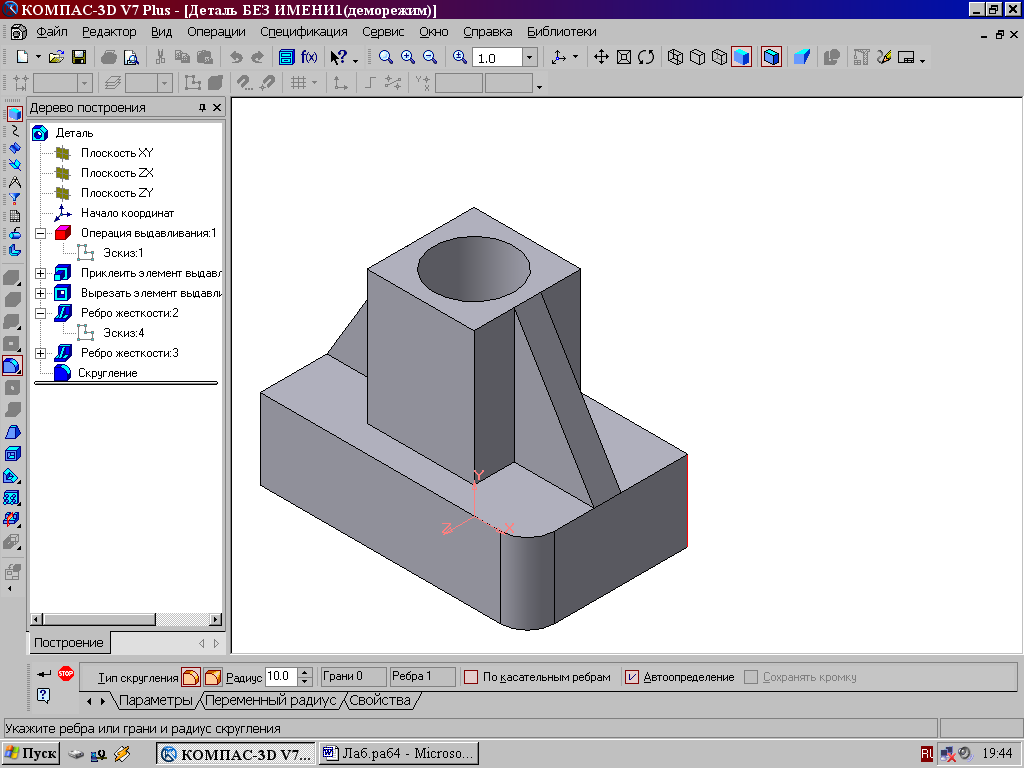This screenshot has height=768, width=1024.
Task: Open the measurements panel compass icon
Action: (14, 182)
